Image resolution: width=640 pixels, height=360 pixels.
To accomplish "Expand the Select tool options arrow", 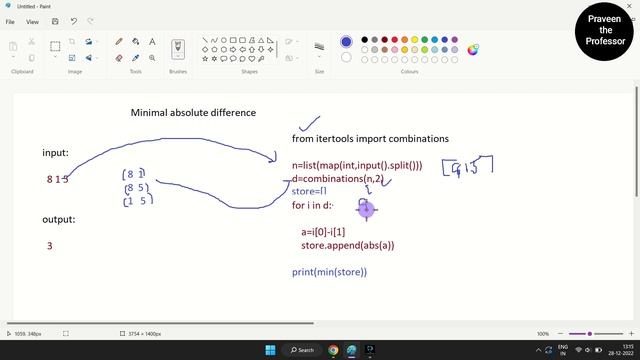I will [x=55, y=57].
